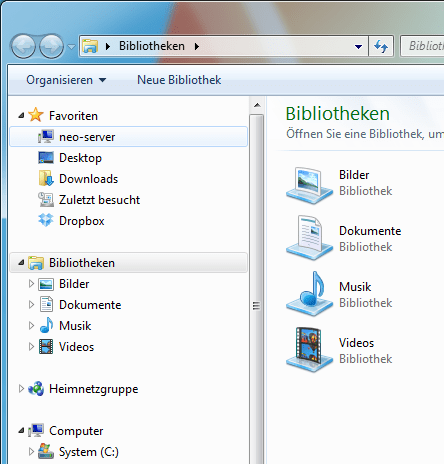The height and width of the screenshot is (464, 444).
Task: Collapse the Bibliotheken tree node
Action: (x=21, y=263)
